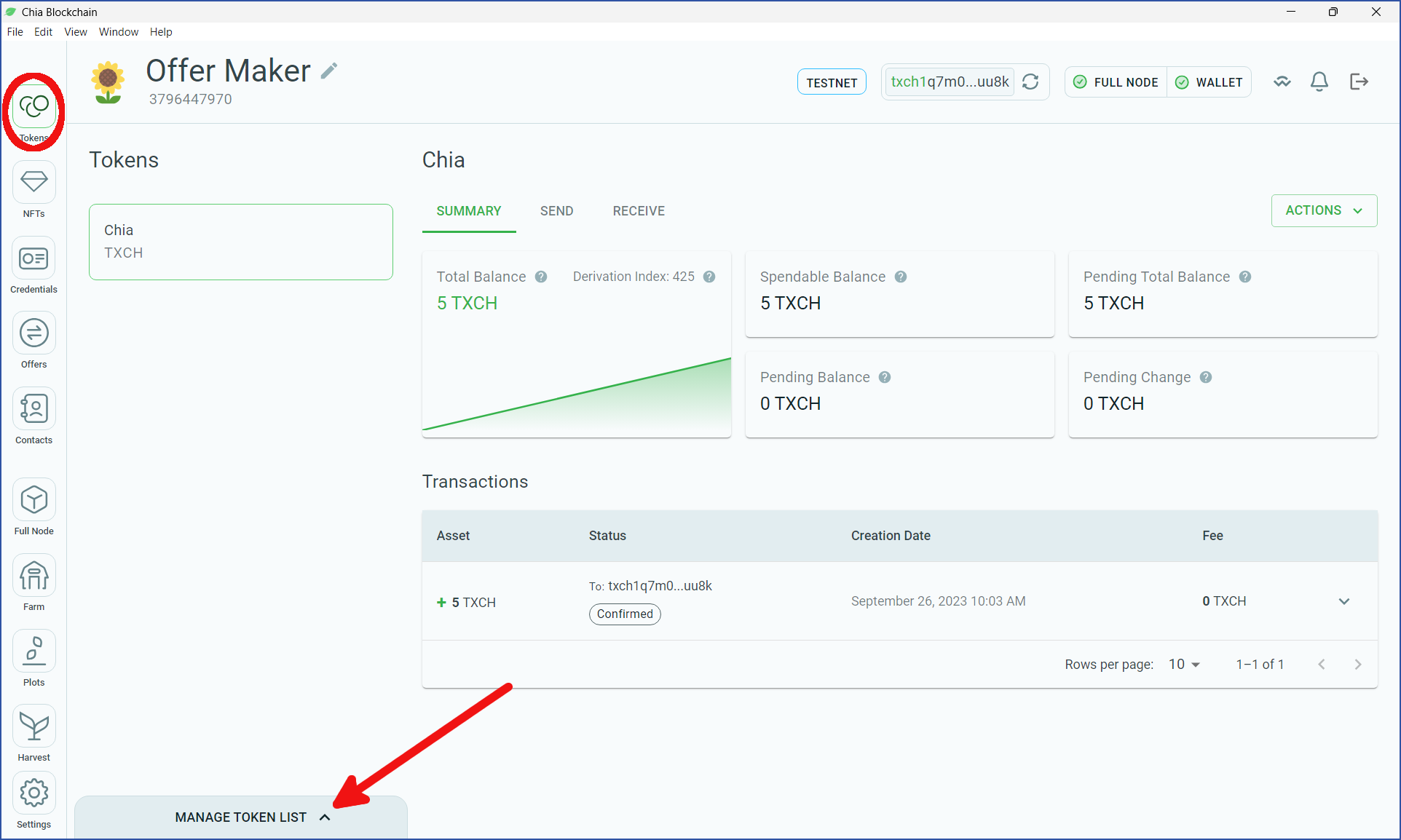Click the 0 TXCH fee value
The width and height of the screenshot is (1401, 840).
coord(1224,601)
